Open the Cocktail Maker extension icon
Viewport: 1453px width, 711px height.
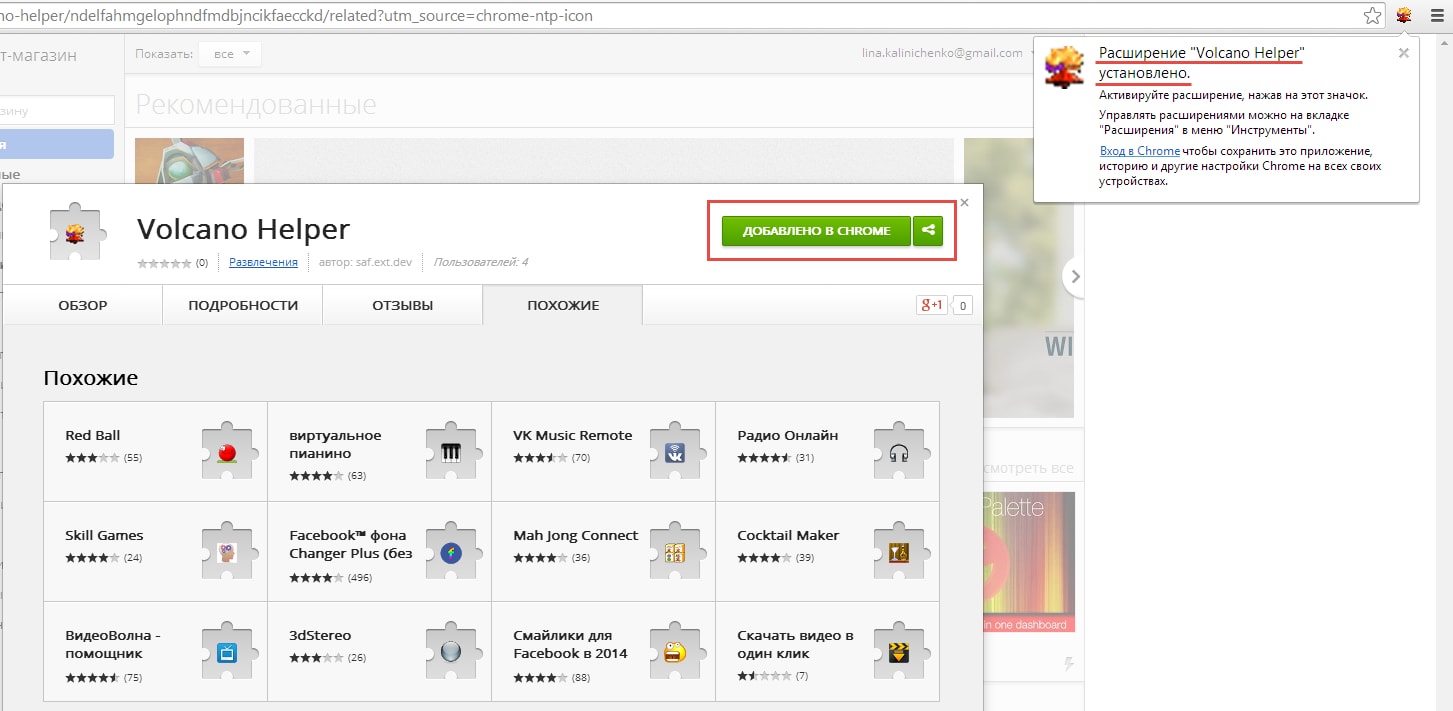click(898, 552)
